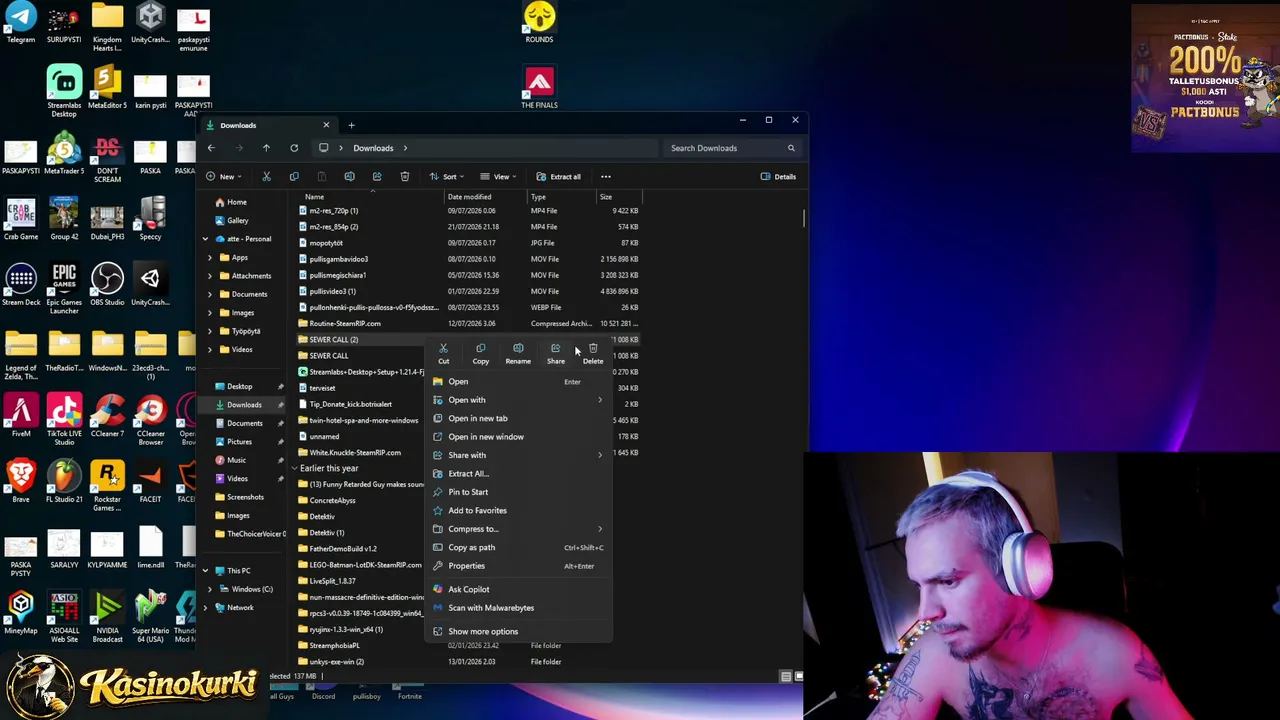Screen dimensions: 1280x720
Task: Open the New dropdown in toolbar
Action: coord(223,177)
